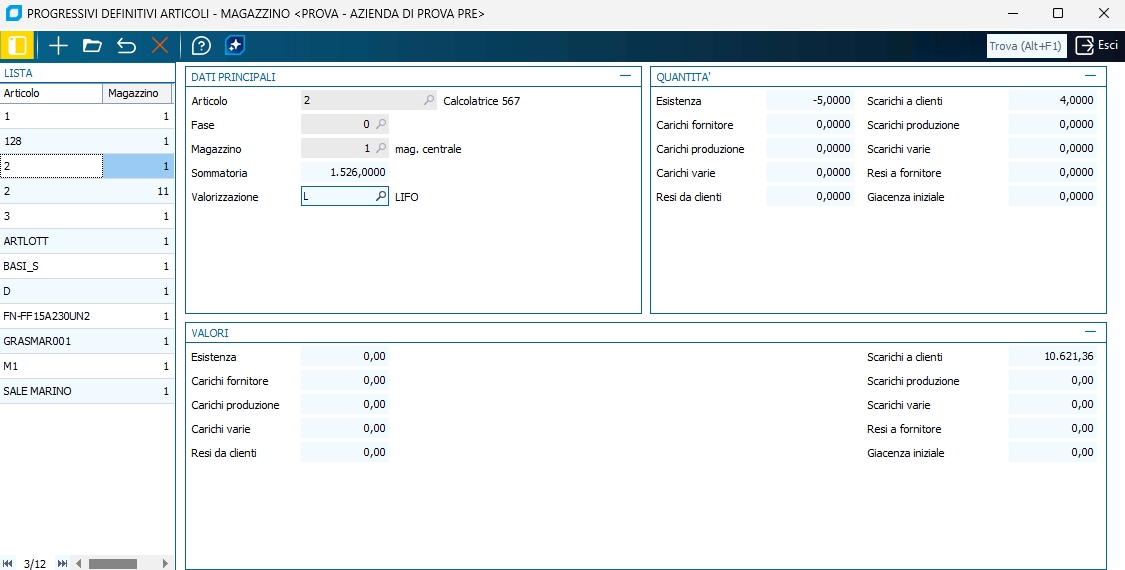Click the blue sparkle assistant icon

tap(235, 45)
